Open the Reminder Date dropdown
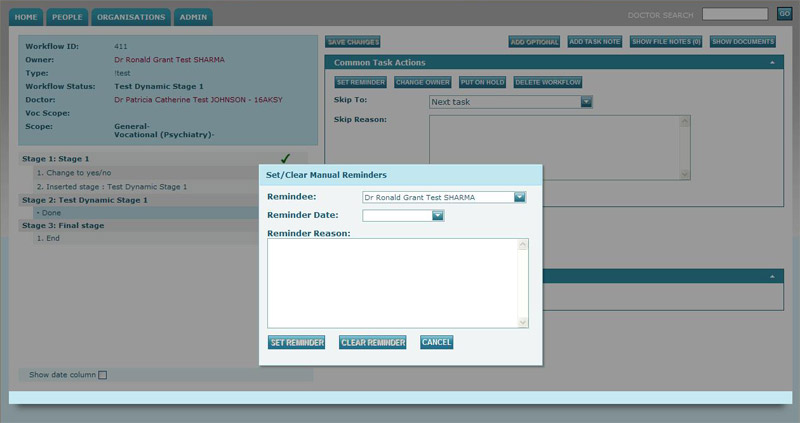The image size is (800, 423). coord(437,215)
